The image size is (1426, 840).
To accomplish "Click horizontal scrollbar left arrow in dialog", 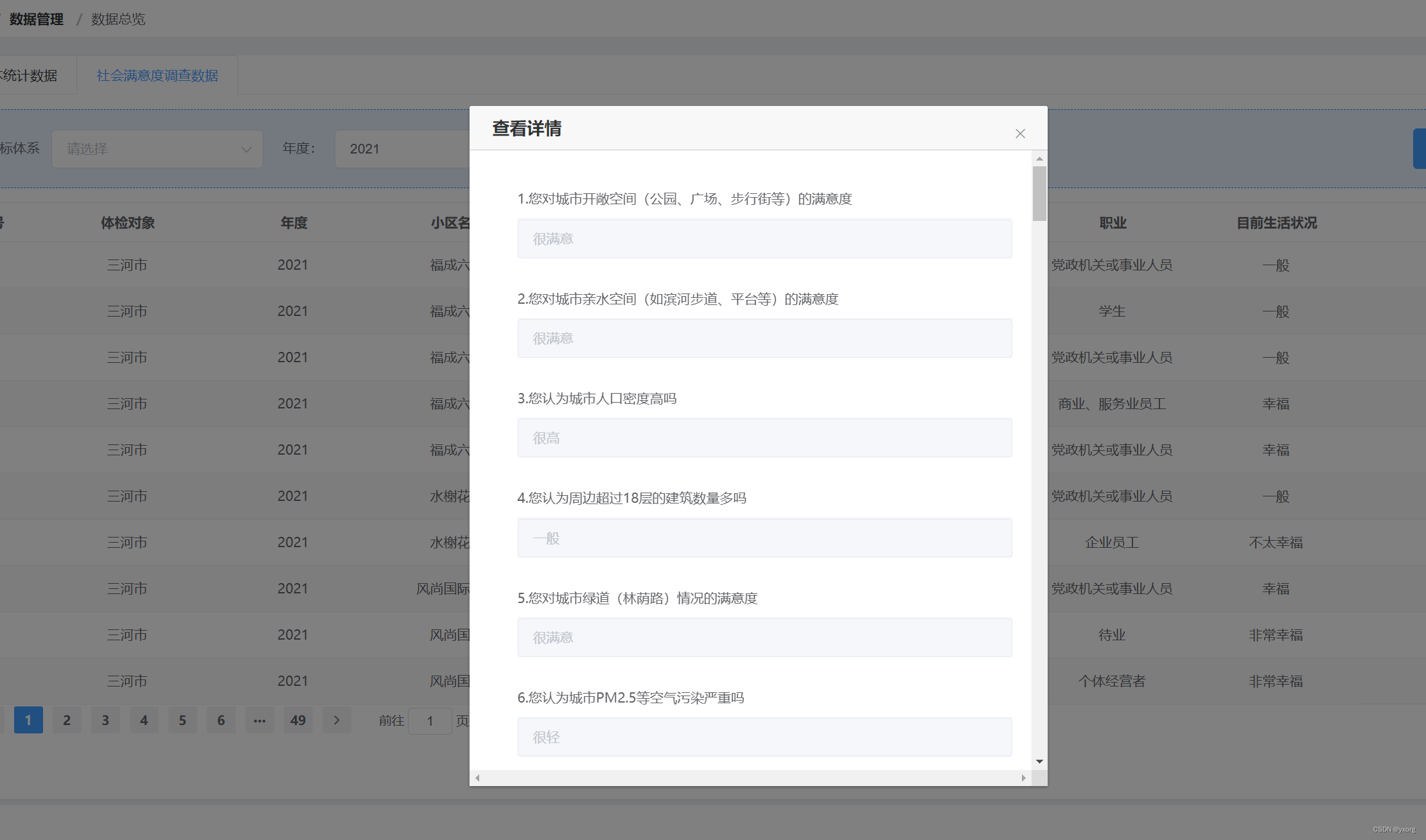I will click(477, 778).
